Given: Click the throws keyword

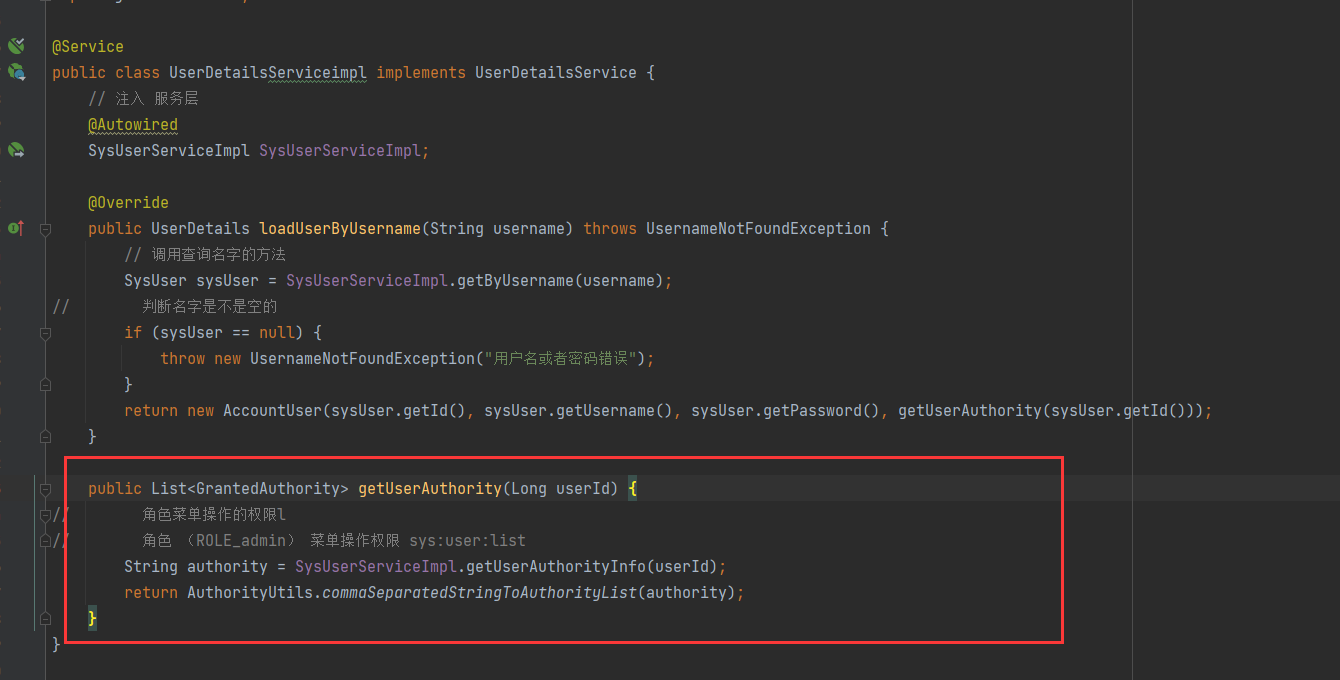Looking at the screenshot, I should 610,229.
